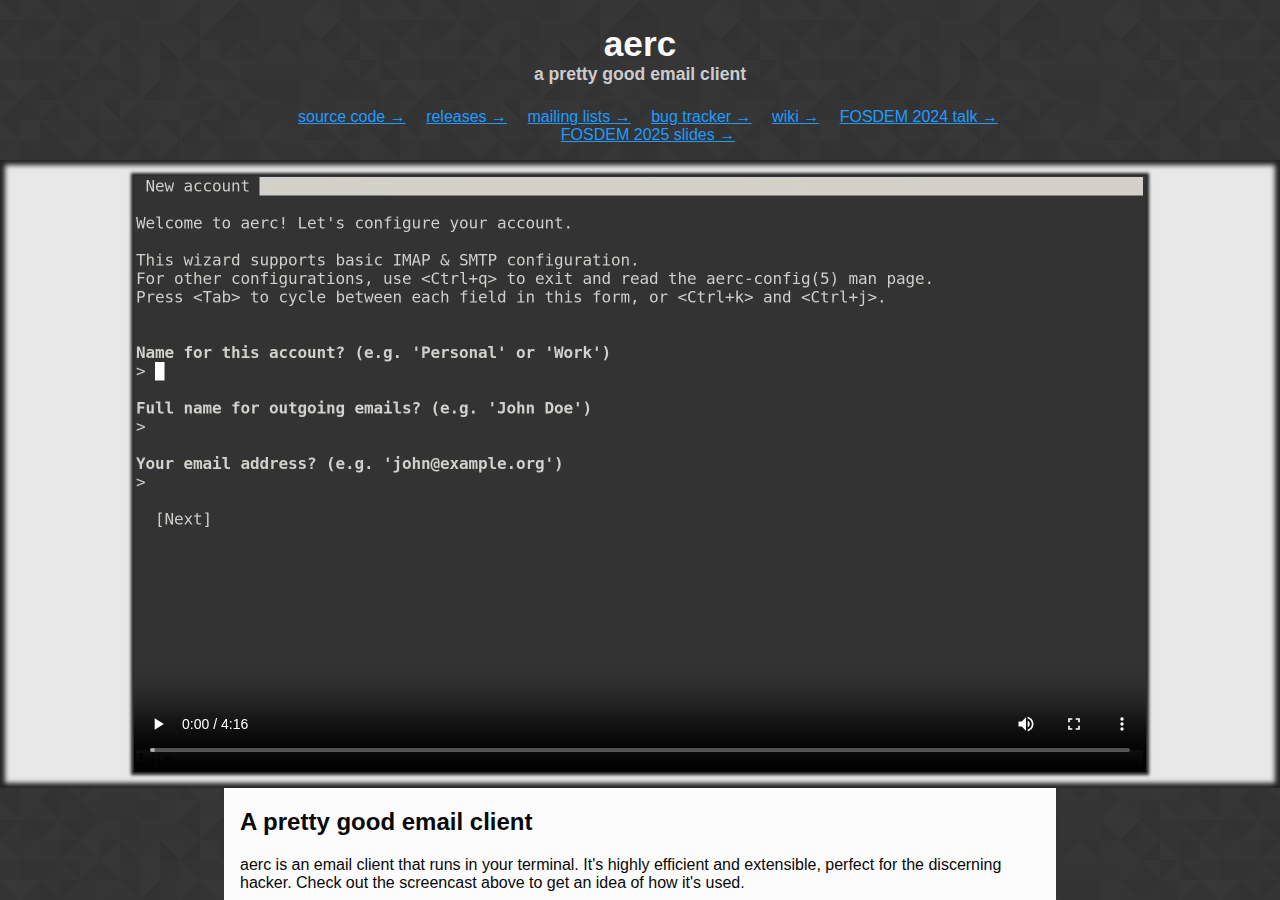Visit the mailing lists link
This screenshot has width=1280, height=900.
pos(578,117)
